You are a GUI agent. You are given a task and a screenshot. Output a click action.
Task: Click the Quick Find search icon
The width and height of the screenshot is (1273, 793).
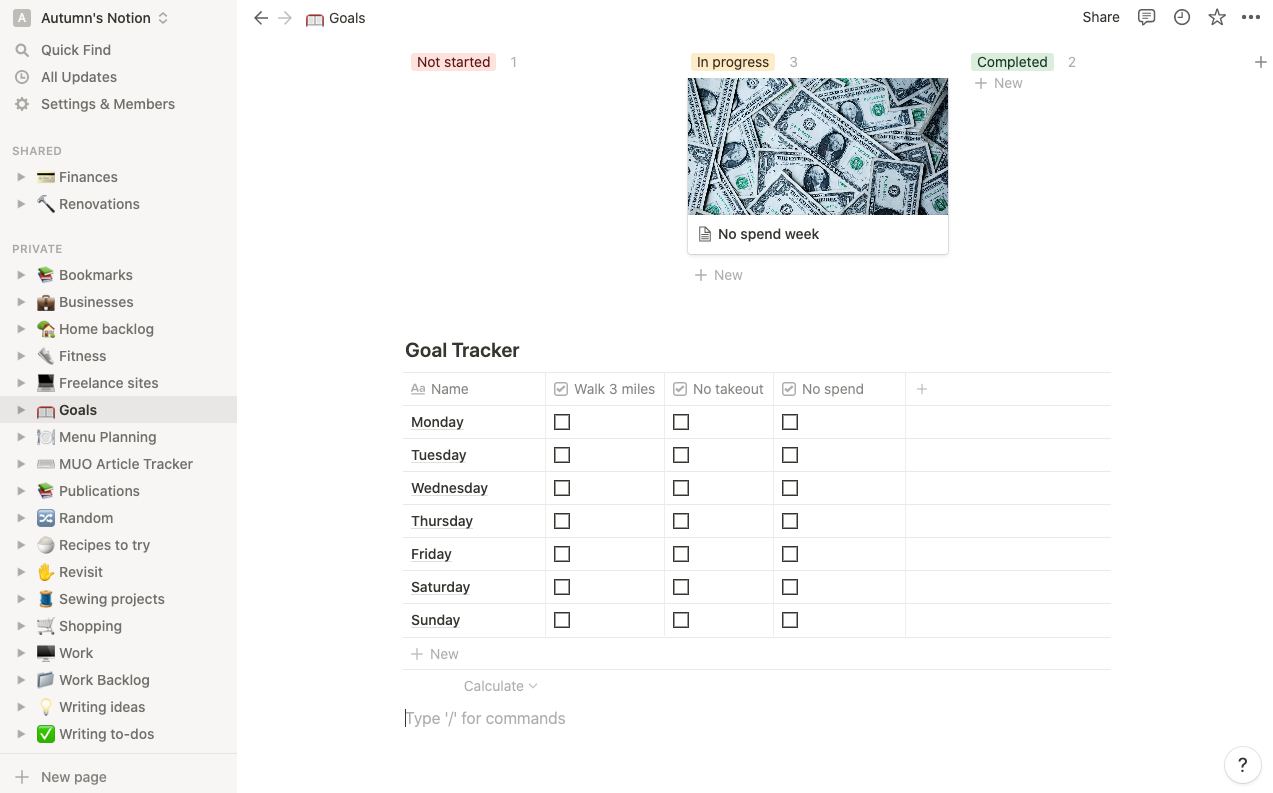coord(22,50)
